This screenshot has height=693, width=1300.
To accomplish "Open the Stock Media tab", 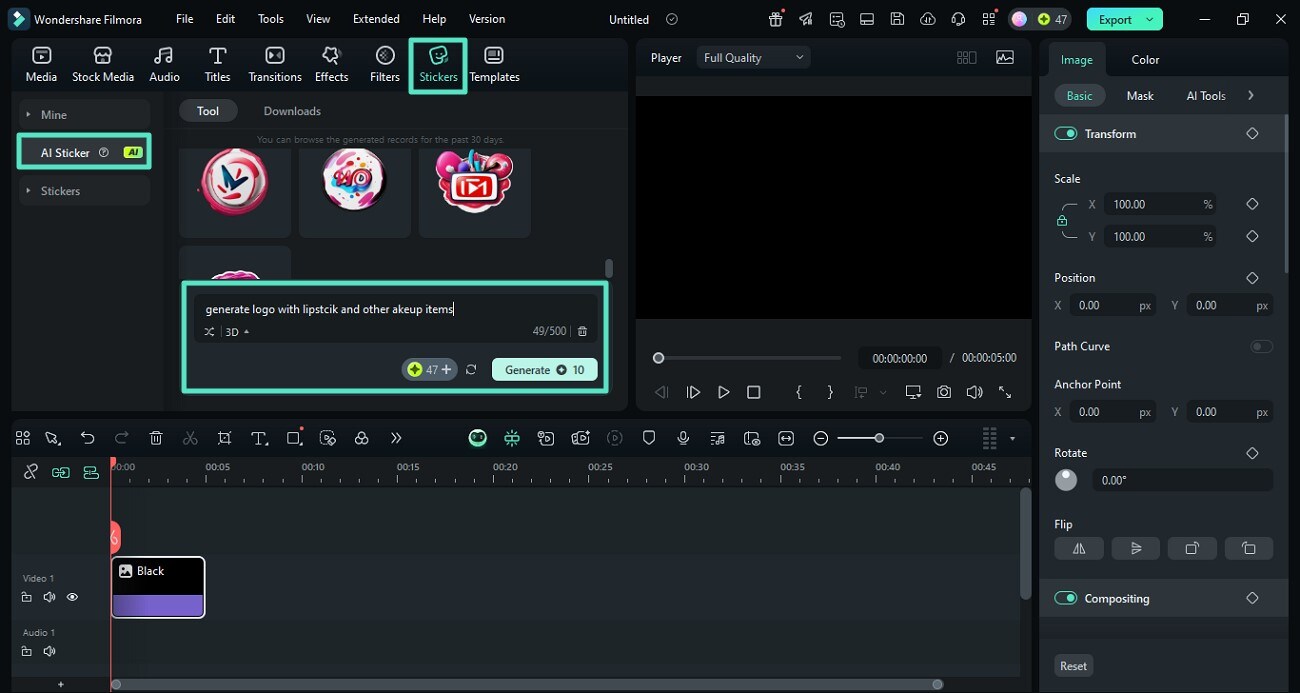I will [103, 65].
